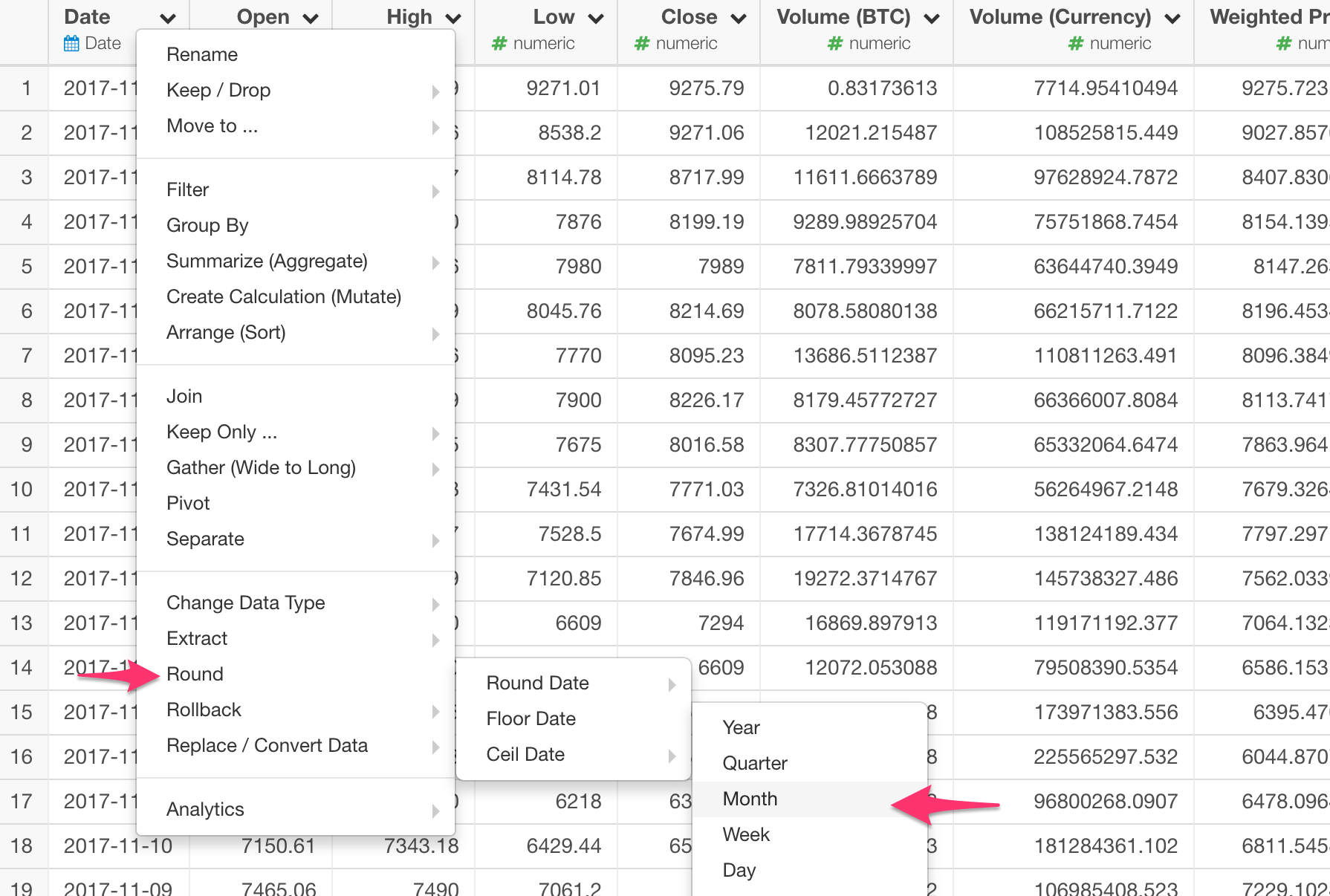Click Volume (Currency) cell 225565297.532
1330x896 pixels.
pos(1106,757)
